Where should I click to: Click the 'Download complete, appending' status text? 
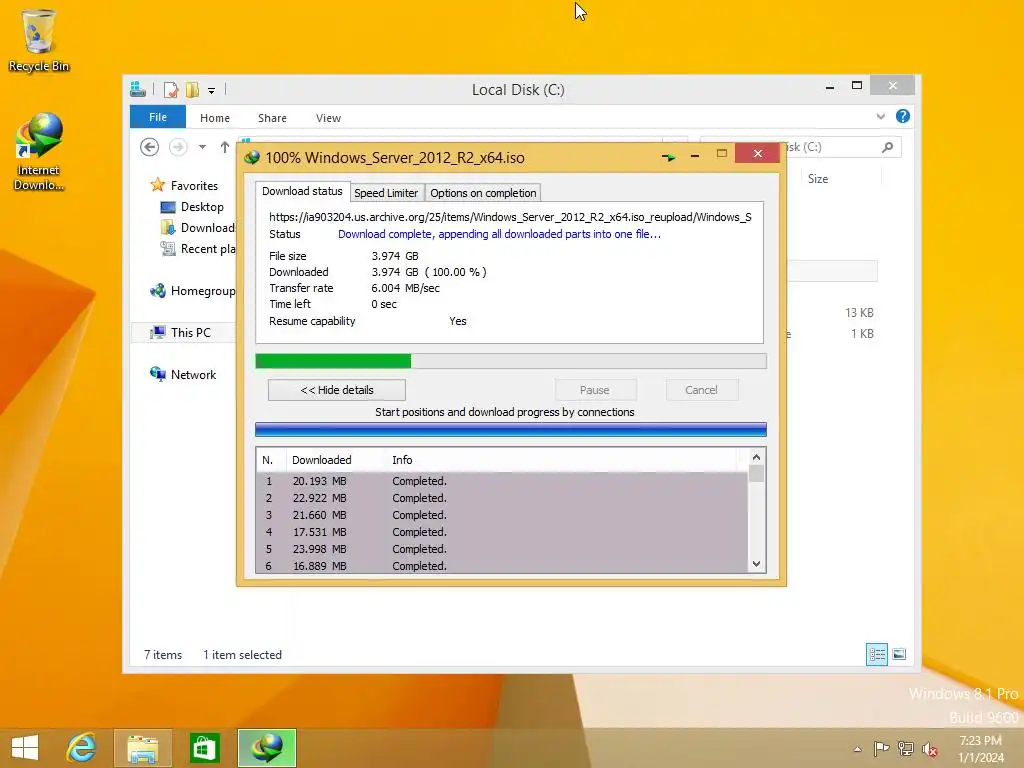click(499, 234)
